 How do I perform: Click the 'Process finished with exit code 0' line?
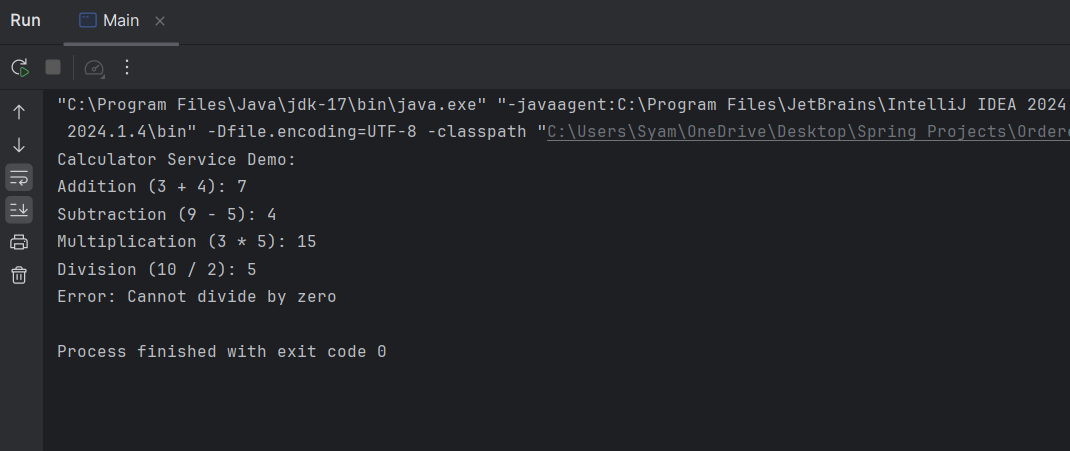pyautogui.click(x=221, y=352)
